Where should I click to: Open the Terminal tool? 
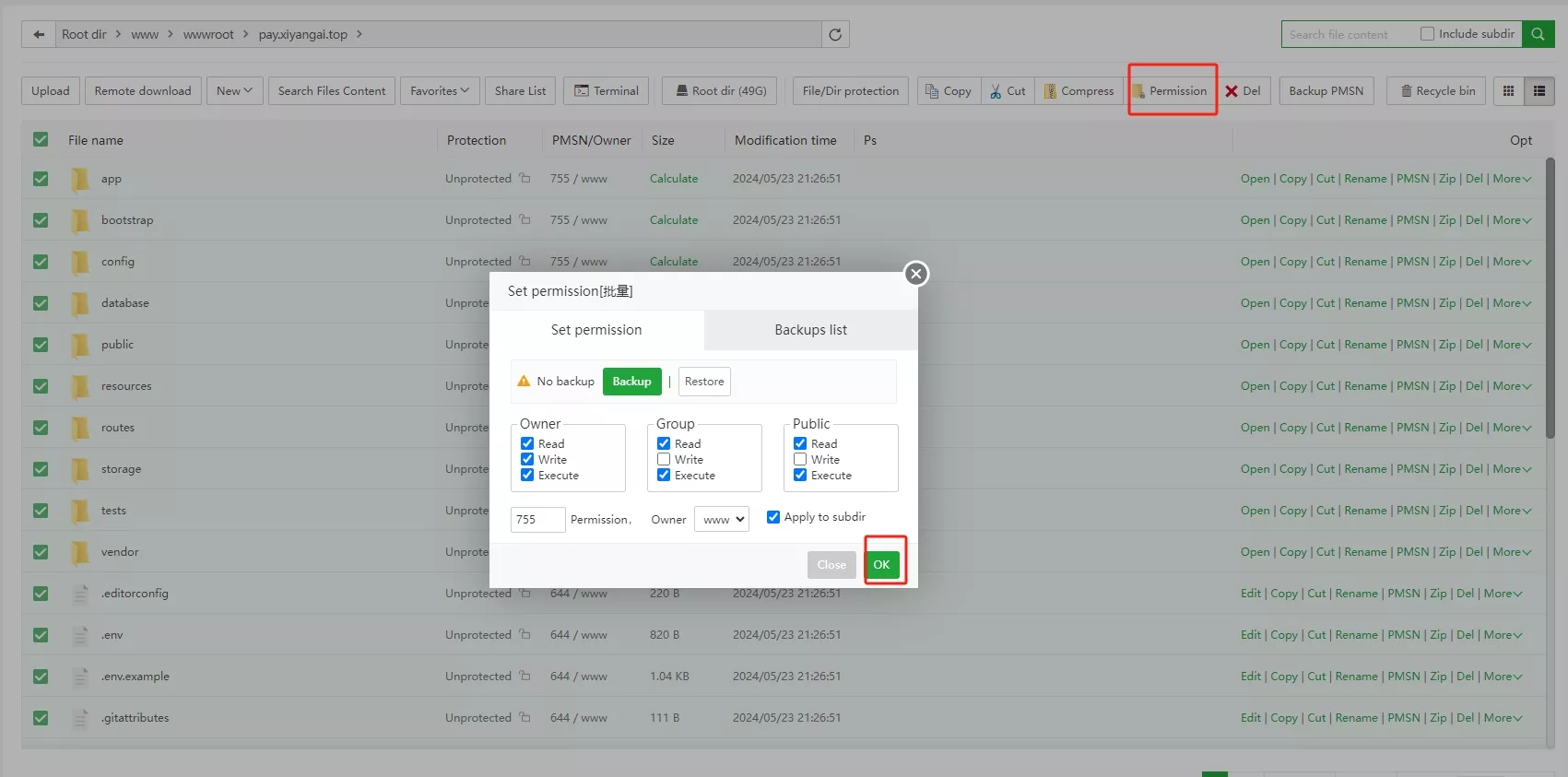(607, 90)
